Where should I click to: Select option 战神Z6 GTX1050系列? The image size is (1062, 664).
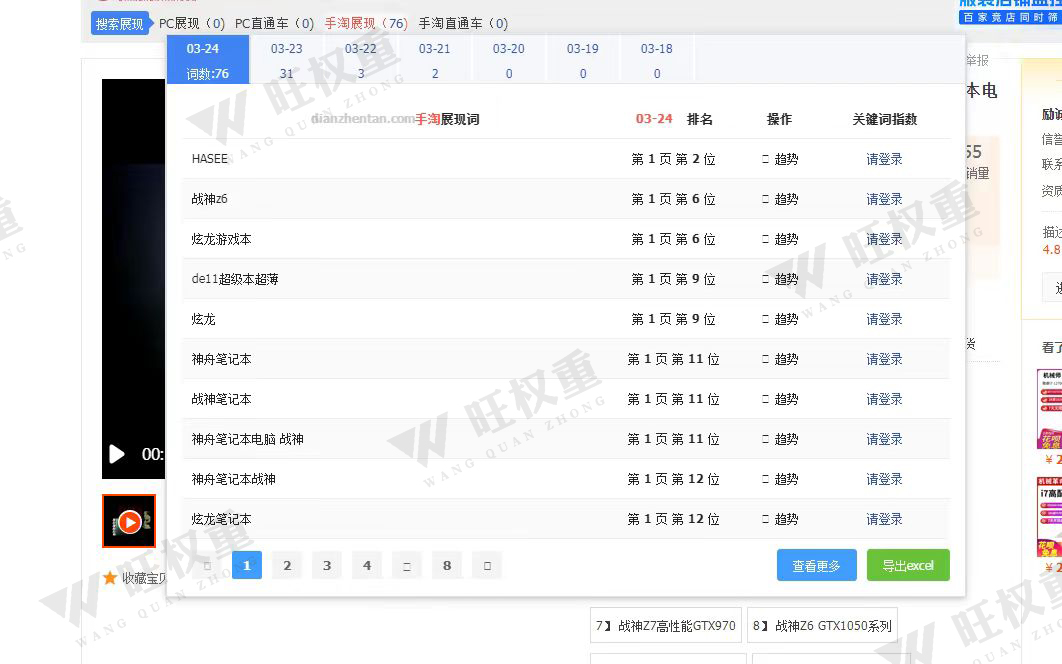click(822, 625)
